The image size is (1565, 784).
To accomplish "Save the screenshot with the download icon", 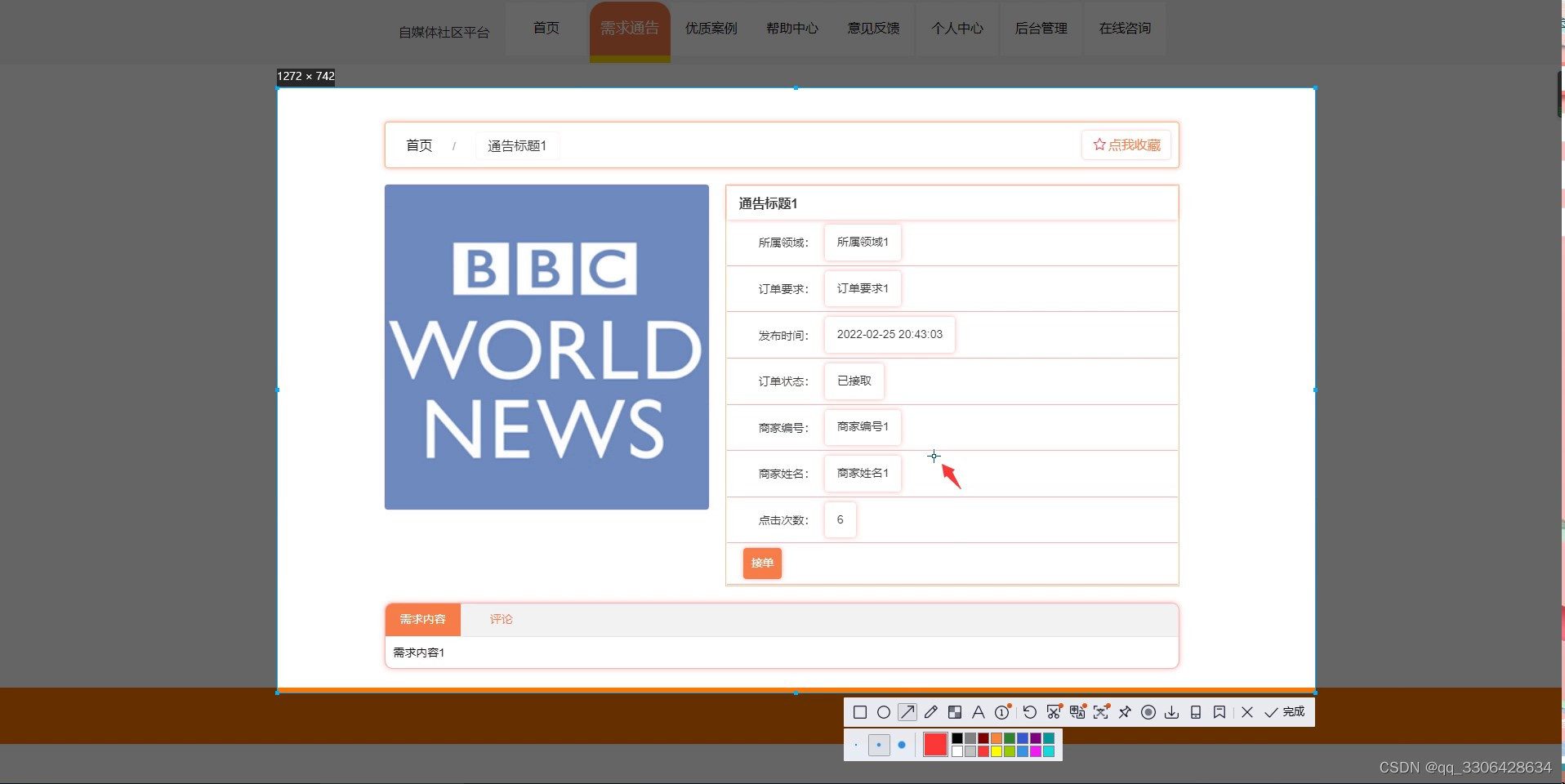I will [x=1172, y=712].
